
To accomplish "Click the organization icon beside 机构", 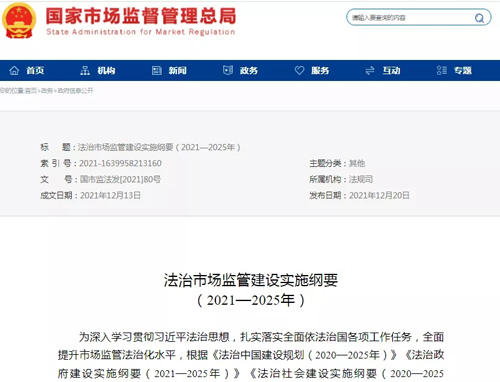I will click(x=85, y=70).
